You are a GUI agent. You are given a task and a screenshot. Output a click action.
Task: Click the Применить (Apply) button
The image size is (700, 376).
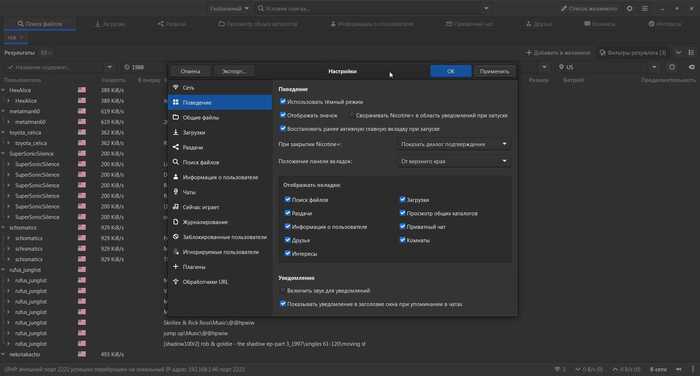pos(494,71)
